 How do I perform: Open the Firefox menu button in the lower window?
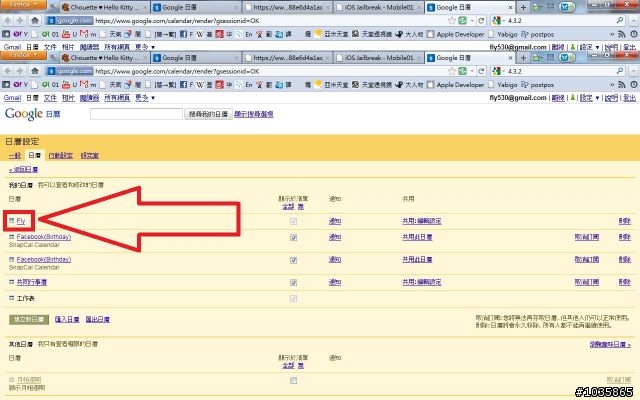23,55
